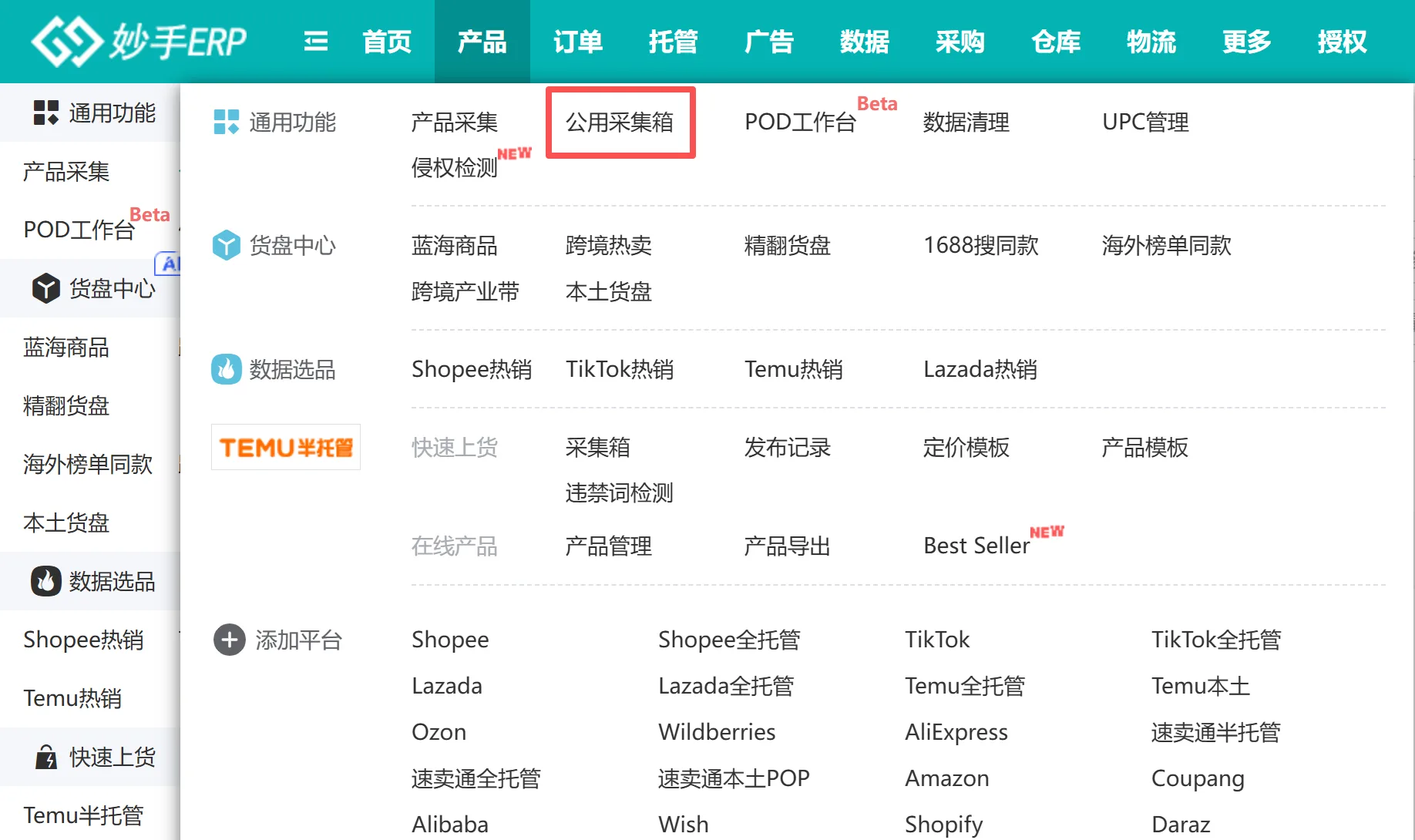Select TikTok热销 under 数据选品

620,369
